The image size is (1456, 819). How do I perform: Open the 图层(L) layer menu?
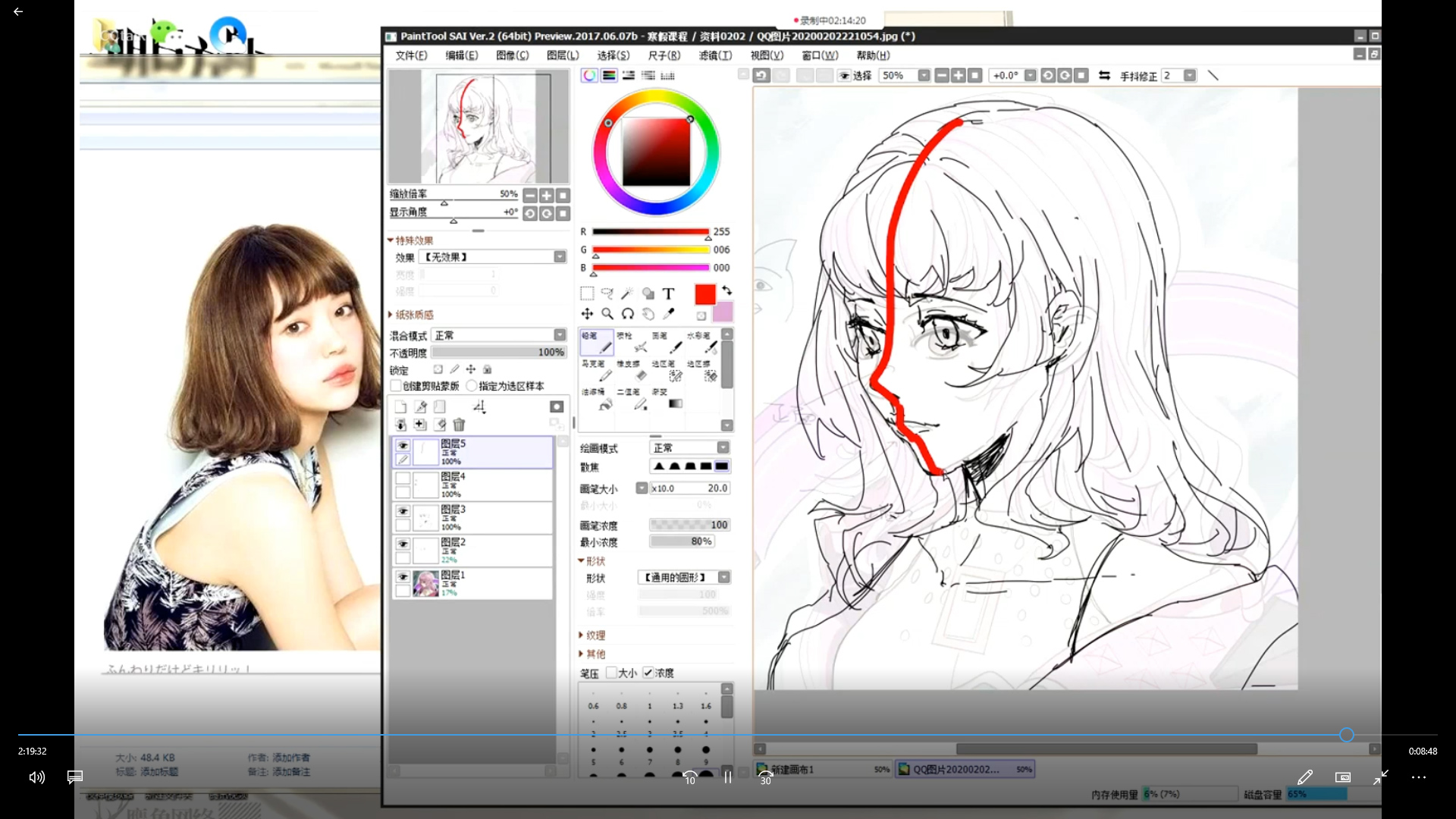coord(562,55)
